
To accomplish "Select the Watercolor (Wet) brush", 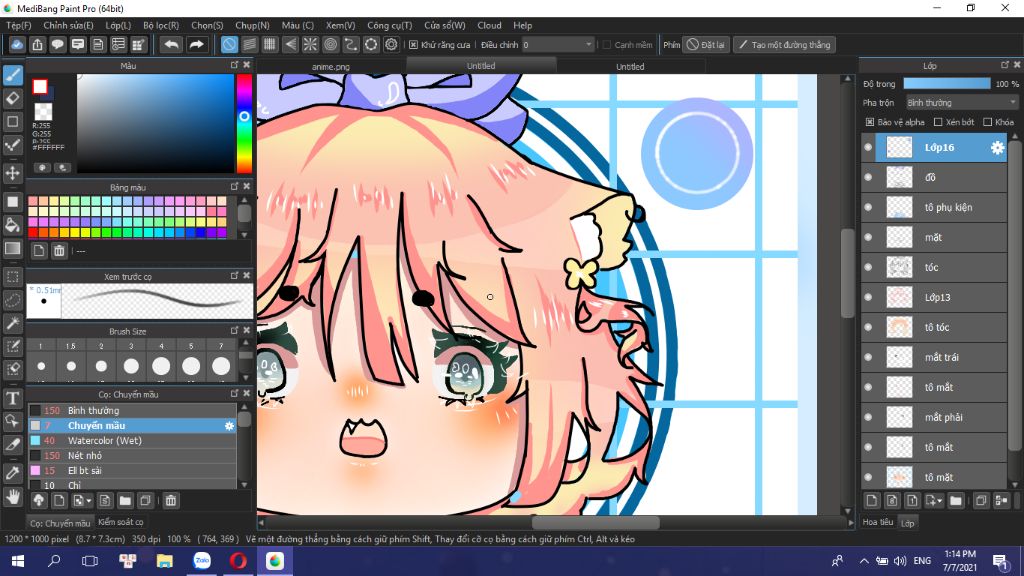I will (132, 440).
